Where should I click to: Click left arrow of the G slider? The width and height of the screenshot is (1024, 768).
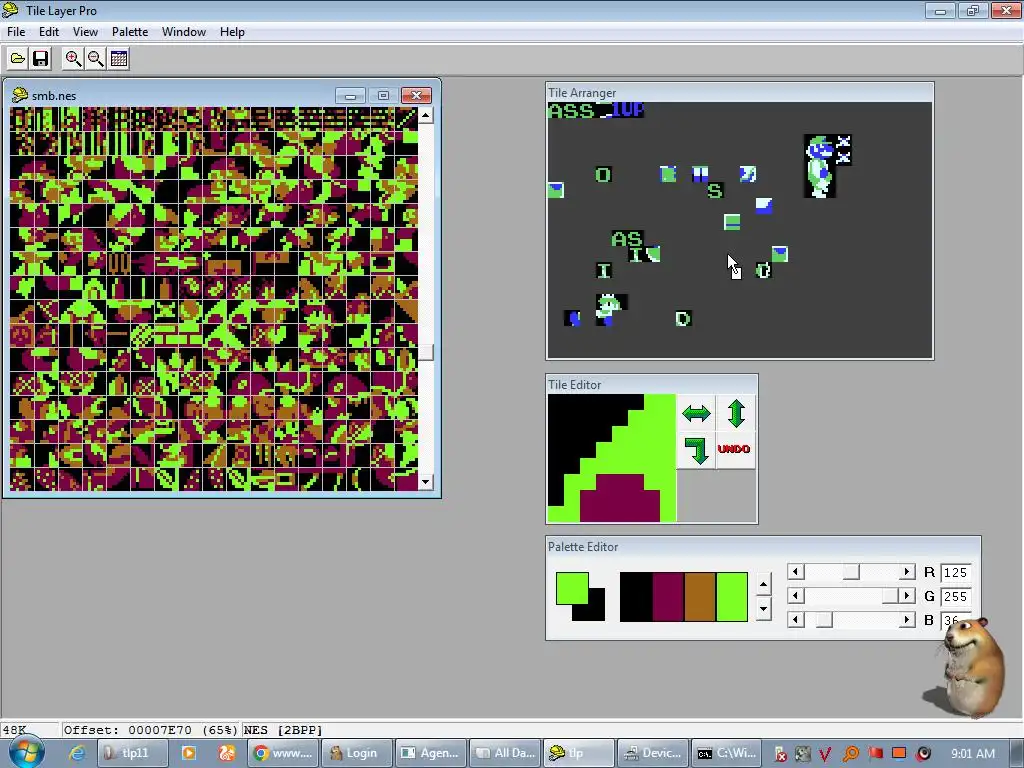point(795,596)
